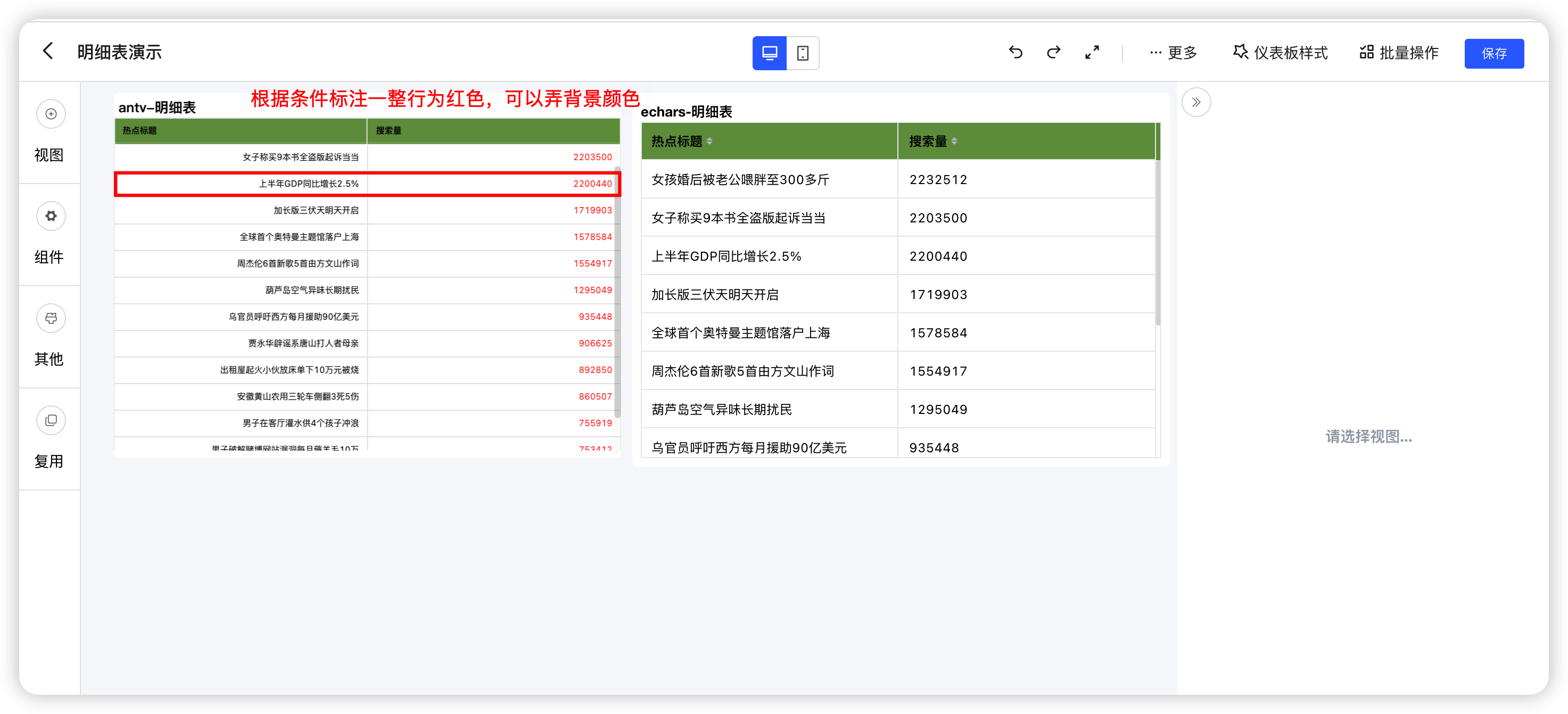Switch to mobile preview mode
The width and height of the screenshot is (1568, 714).
(804, 53)
